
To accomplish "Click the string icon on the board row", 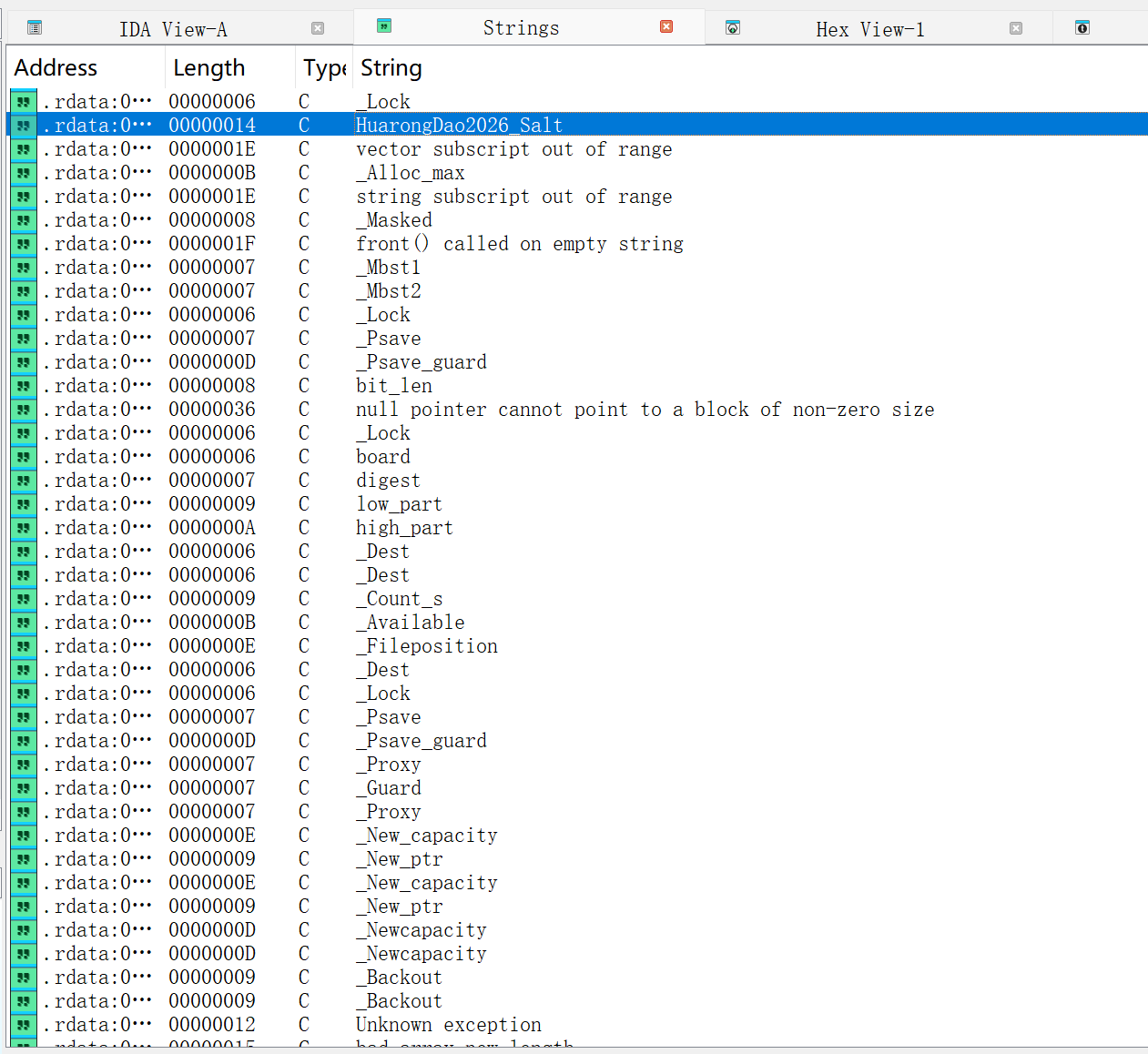I will coord(24,457).
